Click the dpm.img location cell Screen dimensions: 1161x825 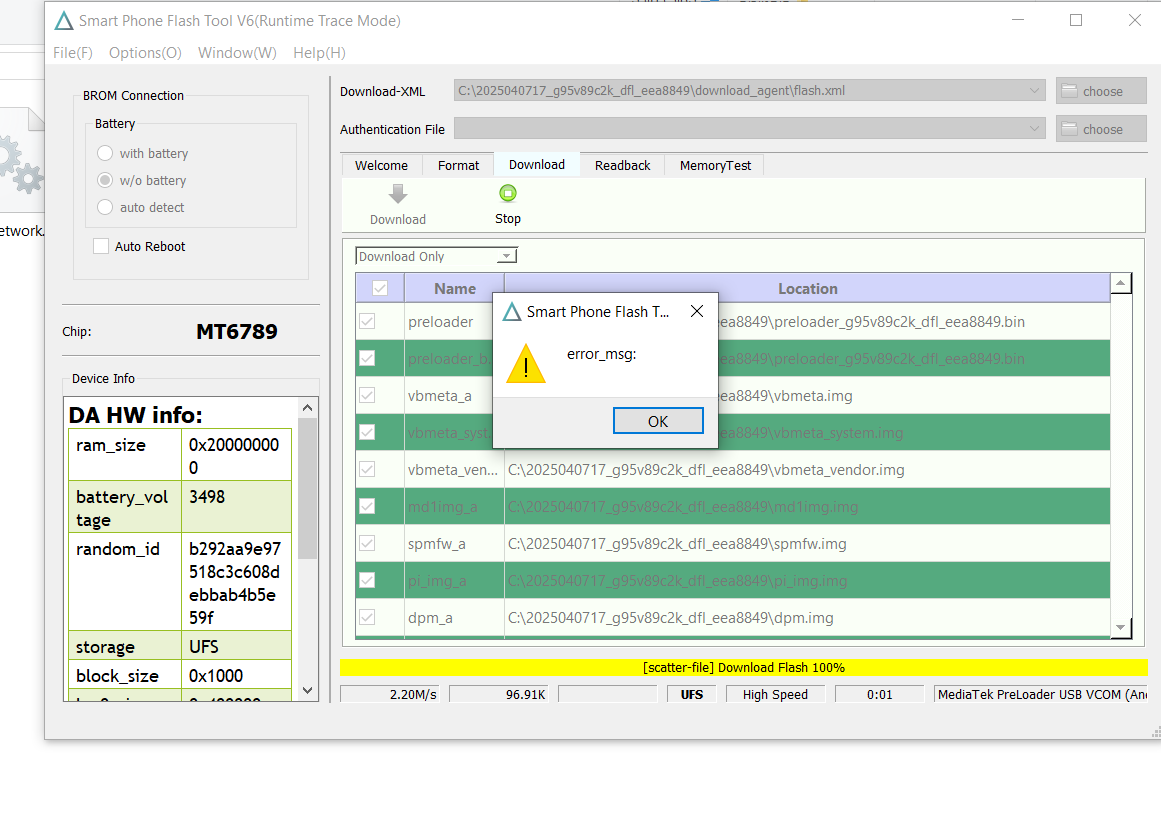point(807,618)
